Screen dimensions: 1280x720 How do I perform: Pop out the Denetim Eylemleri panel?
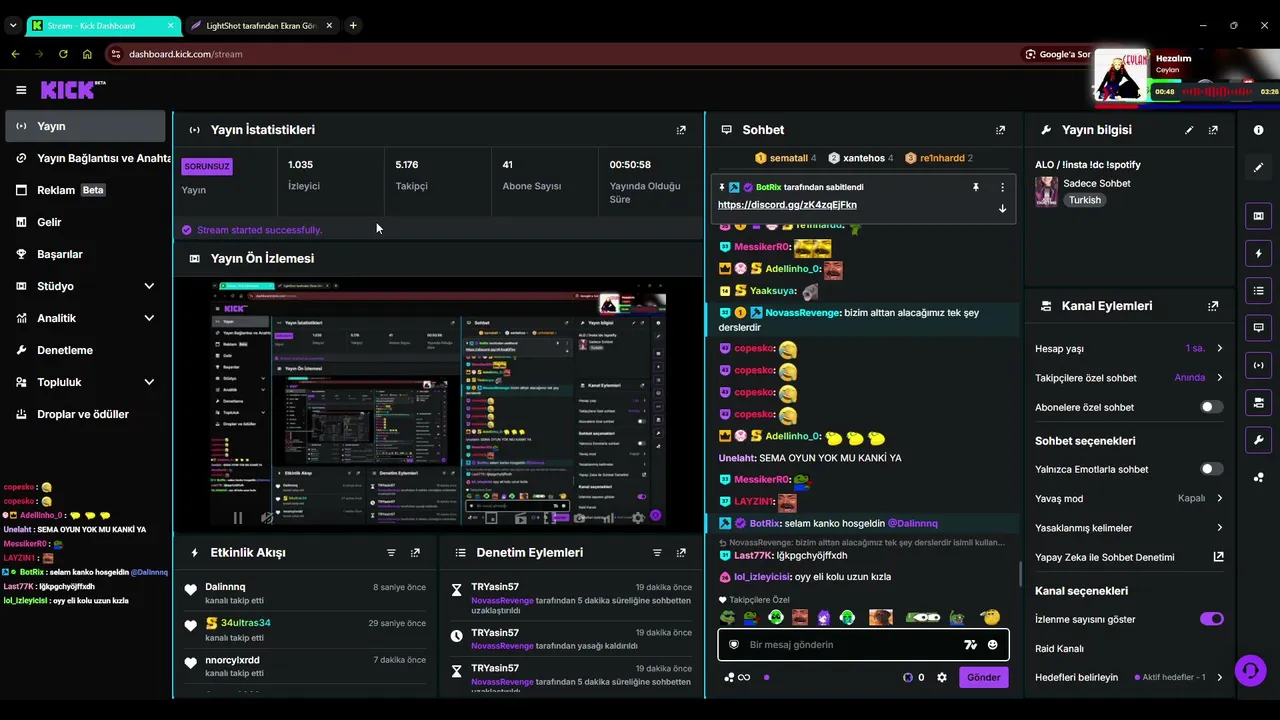681,553
